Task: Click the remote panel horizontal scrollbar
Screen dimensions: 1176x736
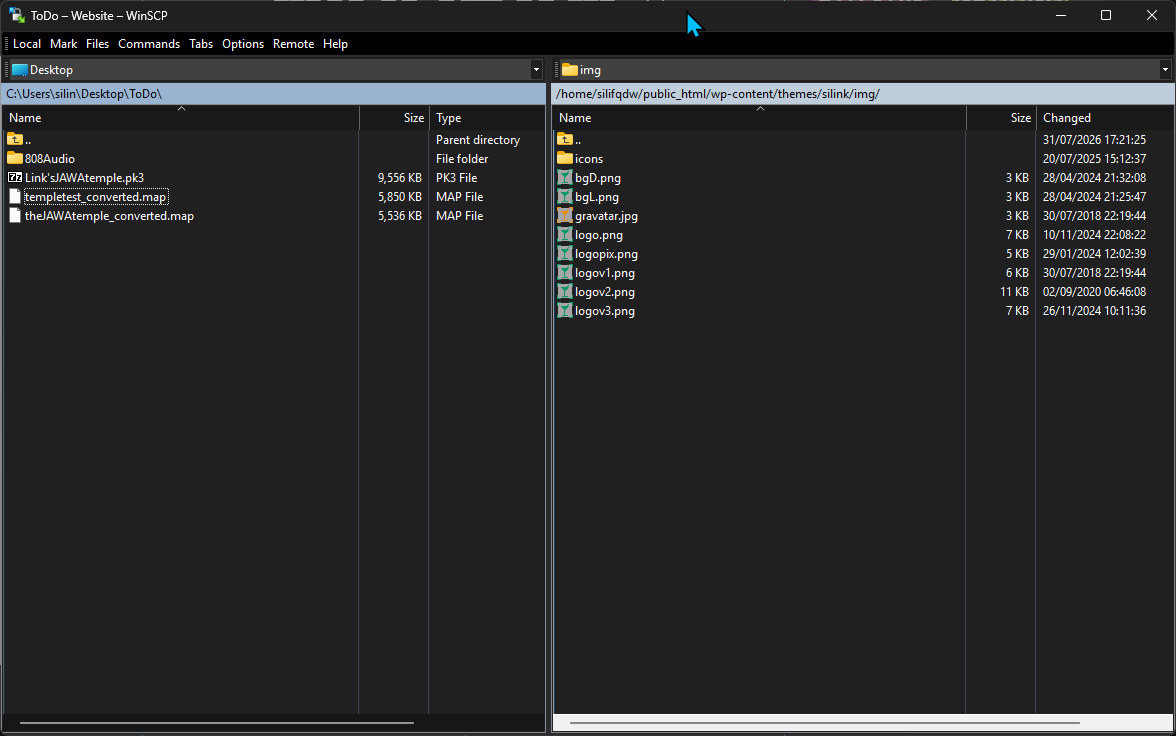Action: coord(824,723)
